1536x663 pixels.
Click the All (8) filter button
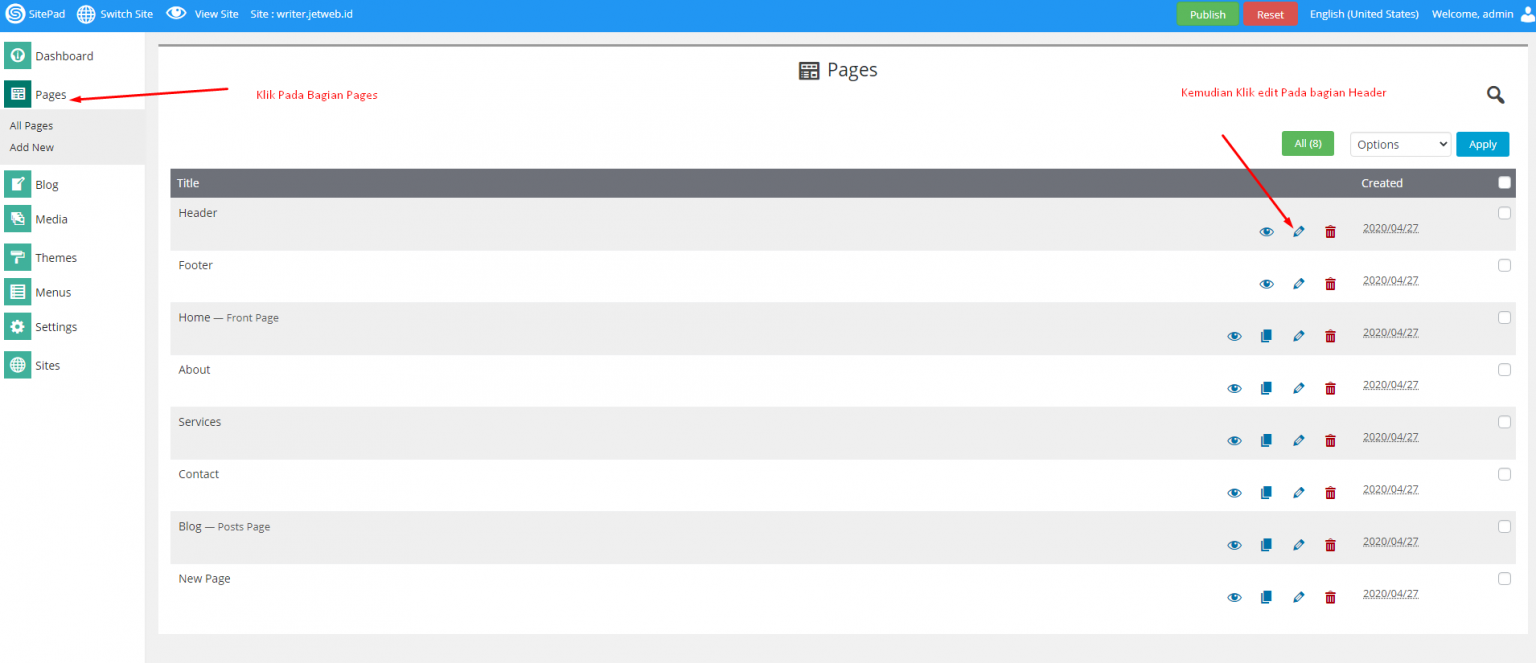click(1308, 144)
